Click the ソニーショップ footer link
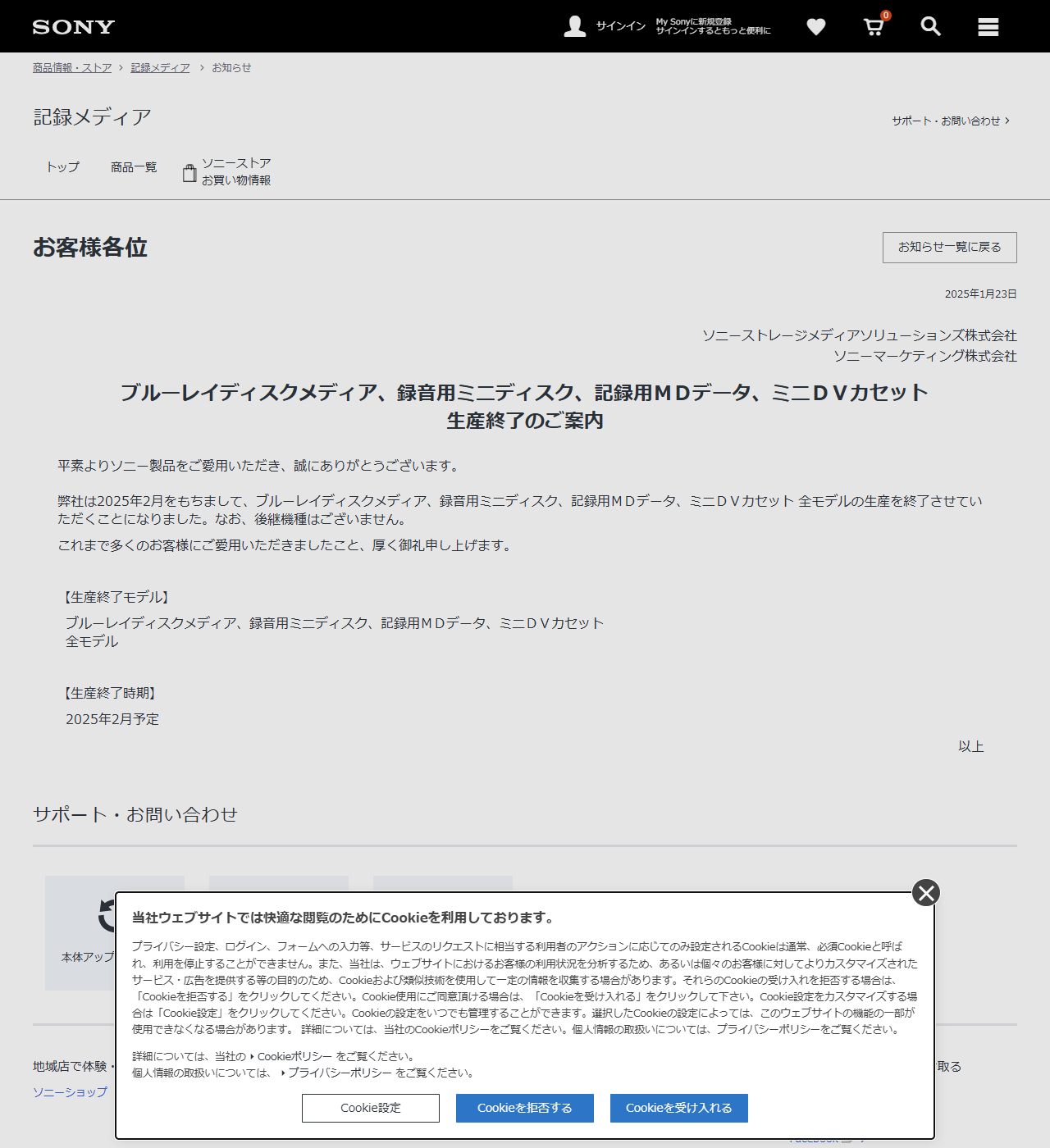This screenshot has height=1148, width=1050. pyautogui.click(x=70, y=1092)
